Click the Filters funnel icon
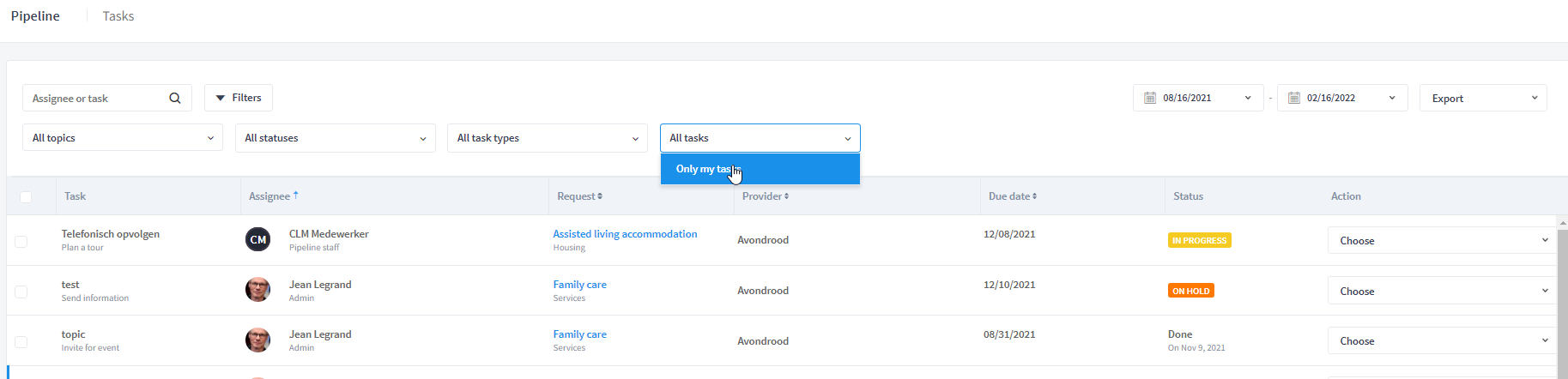The height and width of the screenshot is (379, 1568). 221,98
